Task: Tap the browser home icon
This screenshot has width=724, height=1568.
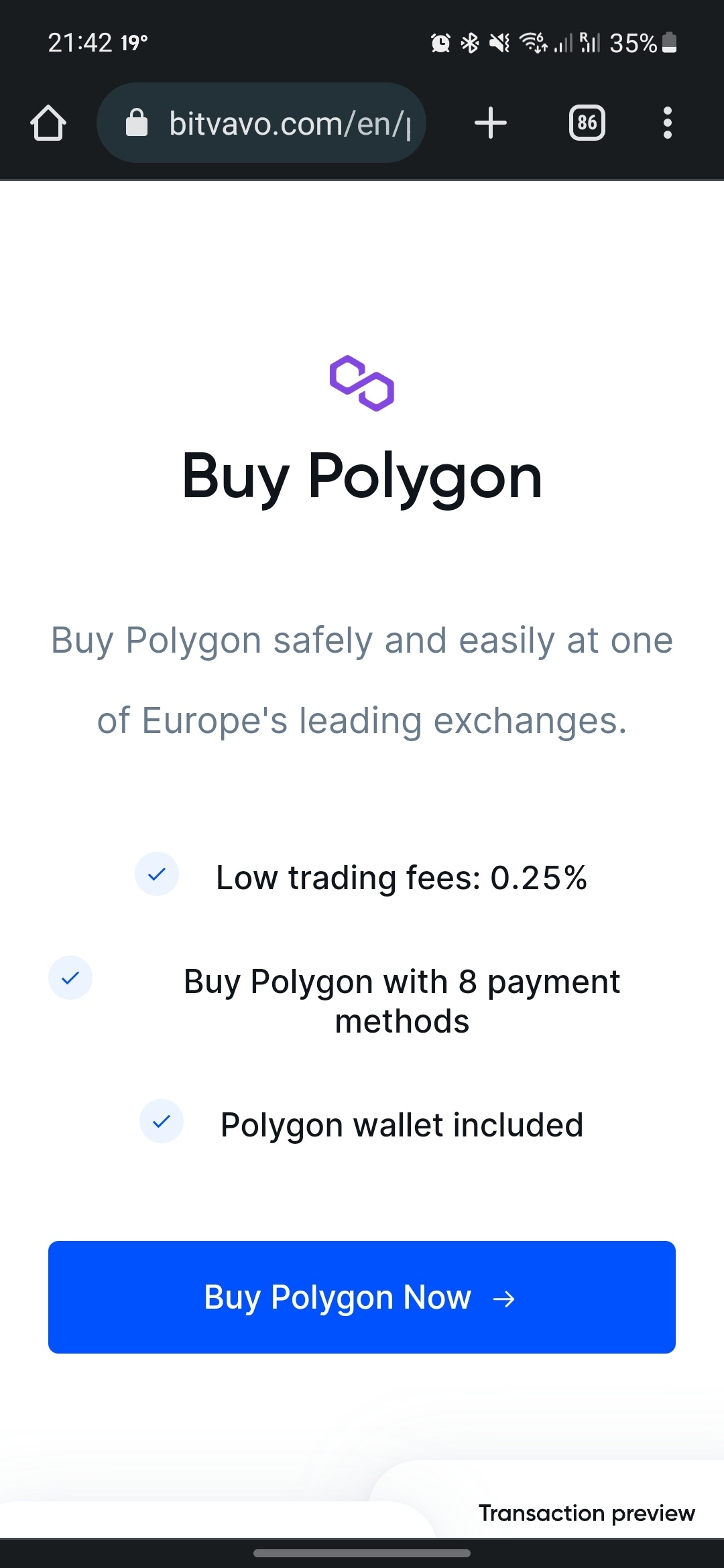Action: (48, 123)
